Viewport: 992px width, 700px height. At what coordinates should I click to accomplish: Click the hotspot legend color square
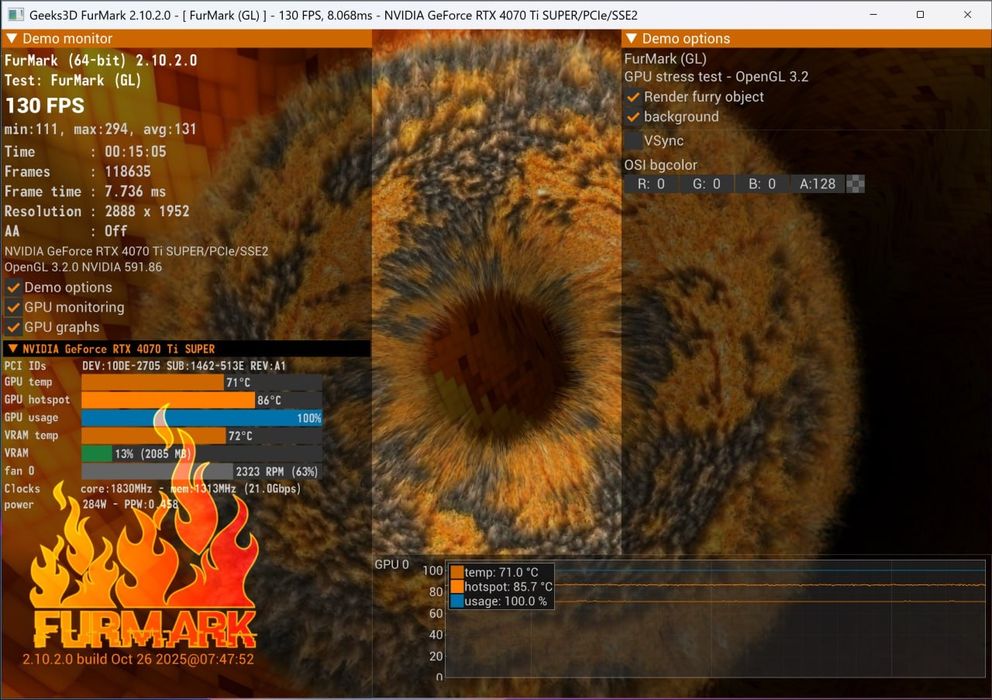[457, 587]
